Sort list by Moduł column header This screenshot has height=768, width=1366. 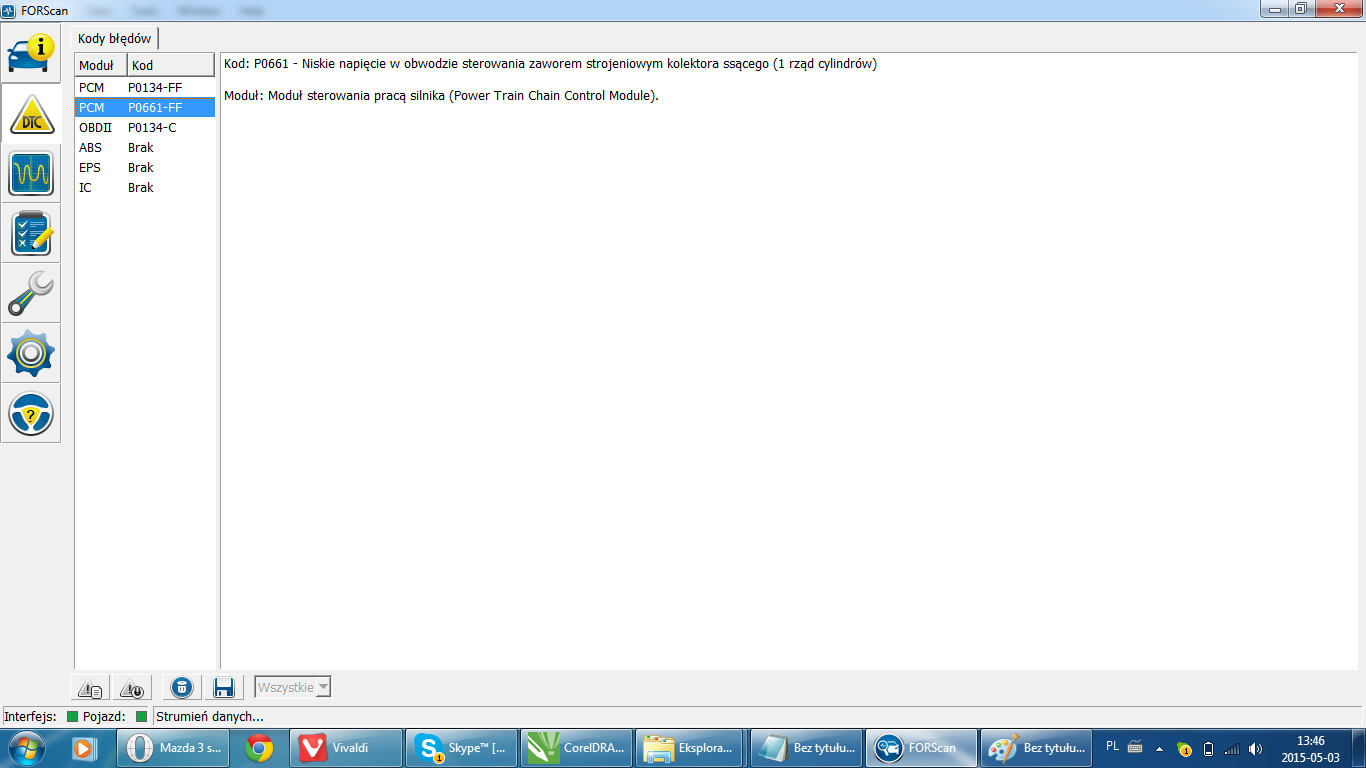pyautogui.click(x=100, y=66)
